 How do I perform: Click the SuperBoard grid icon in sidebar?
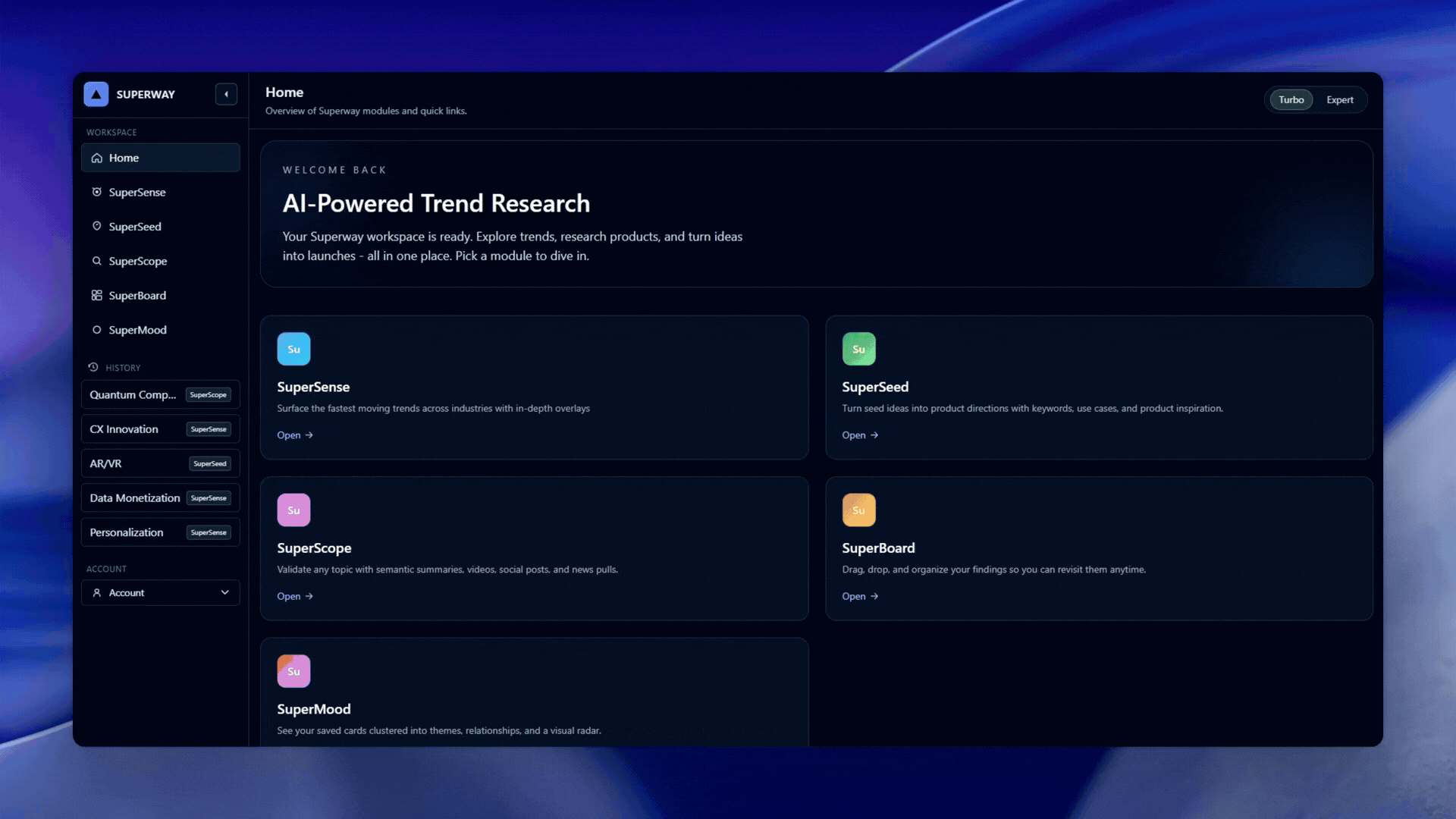(x=97, y=296)
